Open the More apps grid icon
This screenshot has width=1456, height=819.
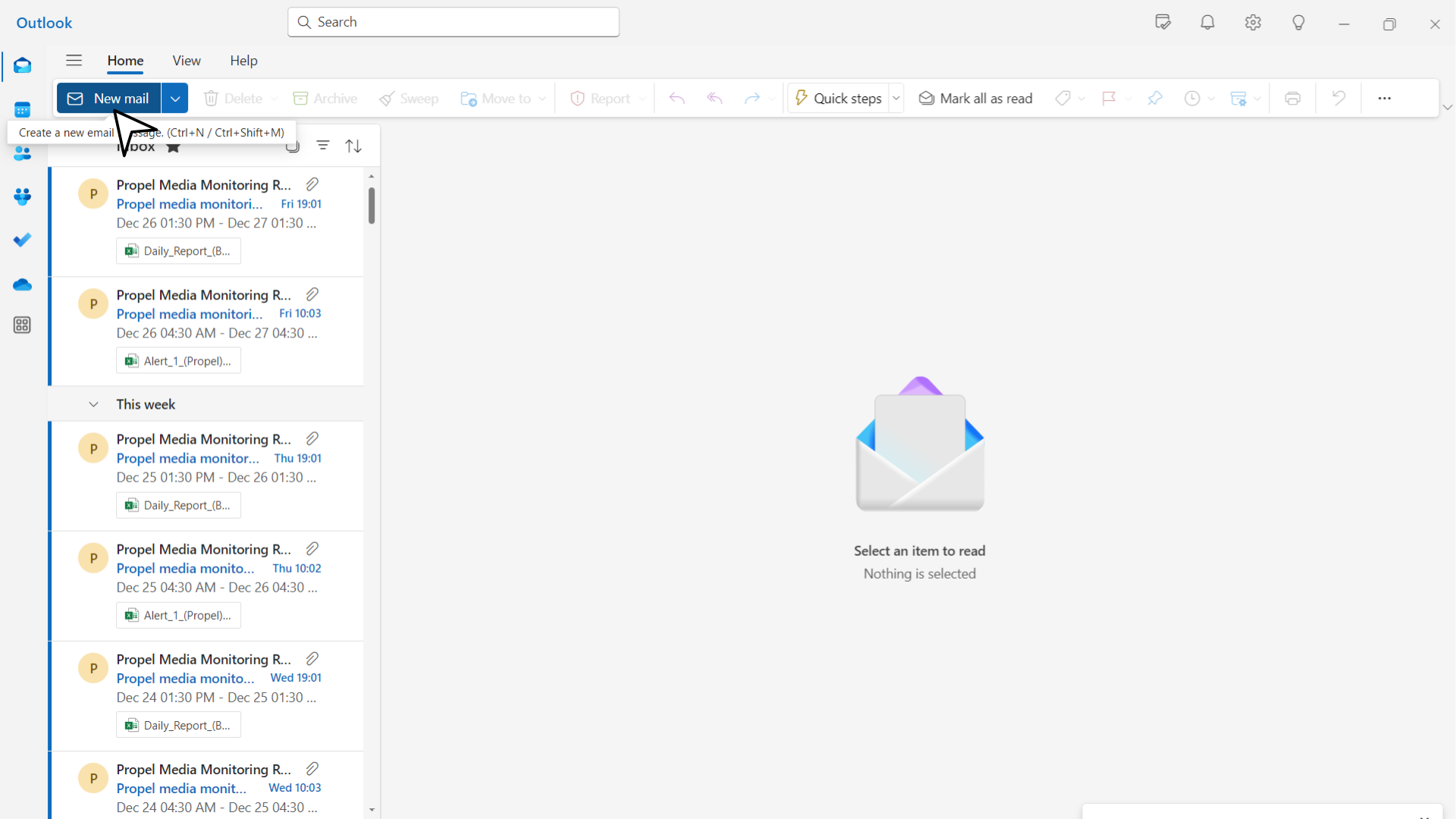[x=22, y=325]
